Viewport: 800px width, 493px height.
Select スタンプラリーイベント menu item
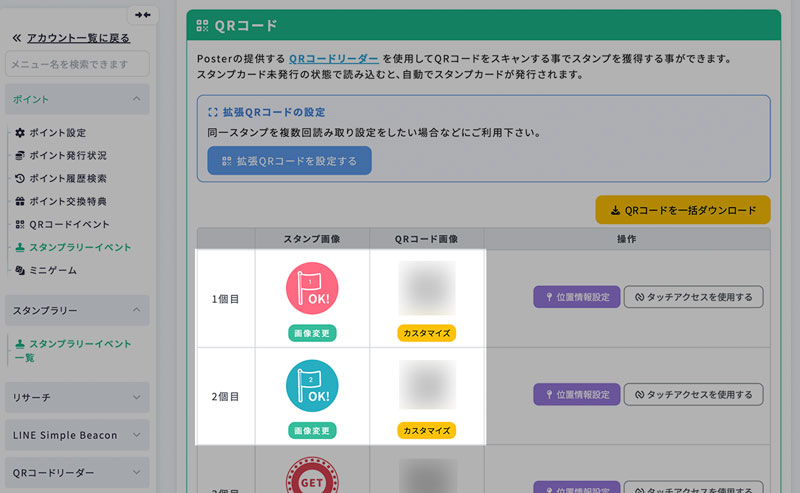click(x=79, y=247)
